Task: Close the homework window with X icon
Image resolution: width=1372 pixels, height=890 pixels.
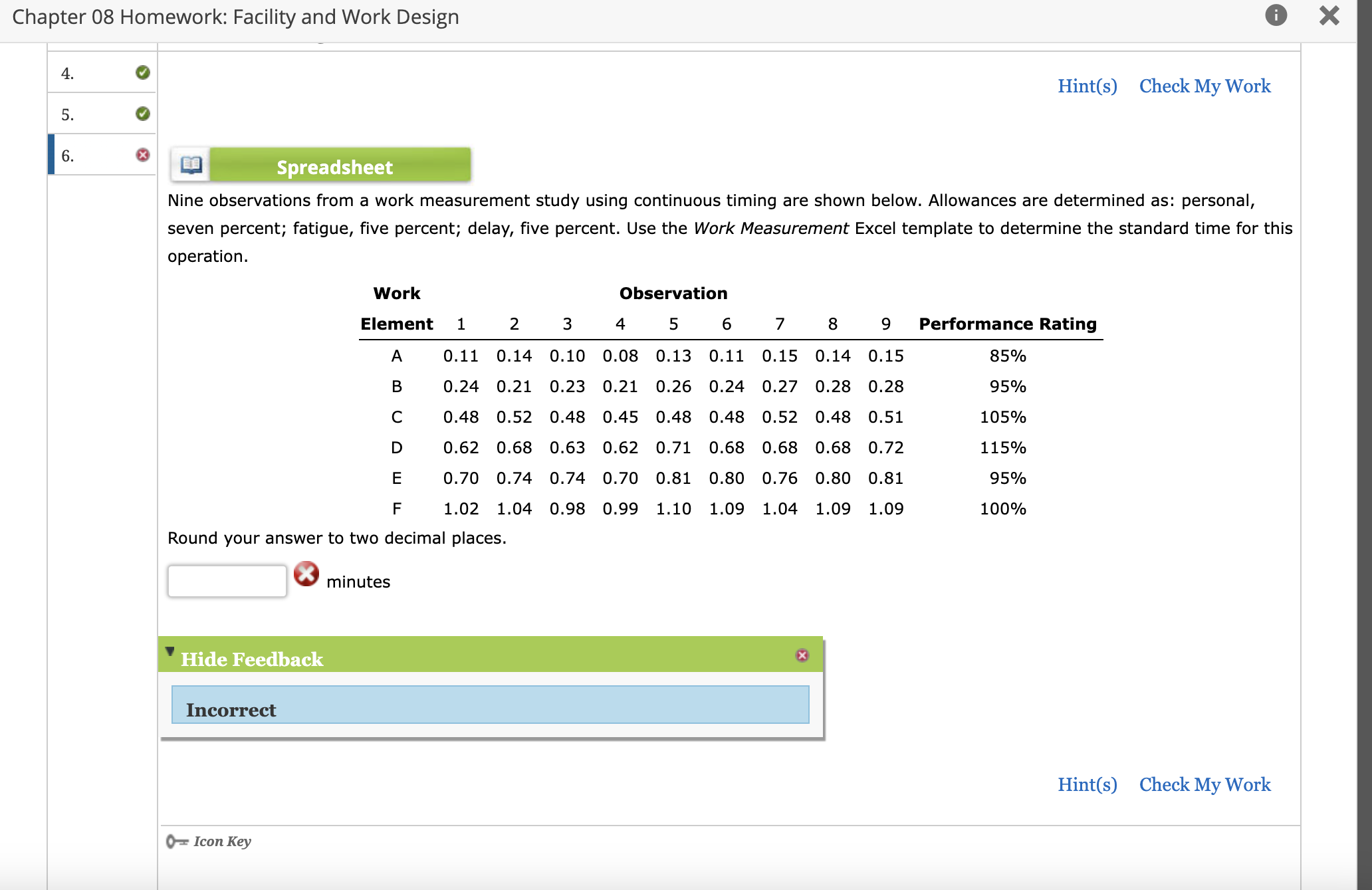Action: point(1329,15)
